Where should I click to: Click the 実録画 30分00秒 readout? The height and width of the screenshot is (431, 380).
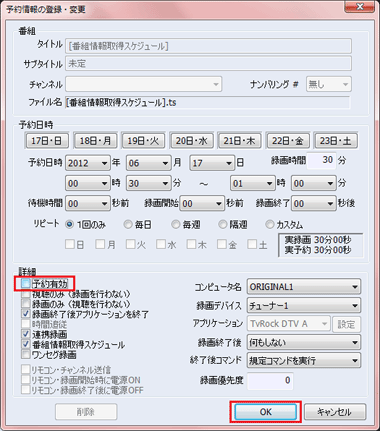click(x=318, y=240)
